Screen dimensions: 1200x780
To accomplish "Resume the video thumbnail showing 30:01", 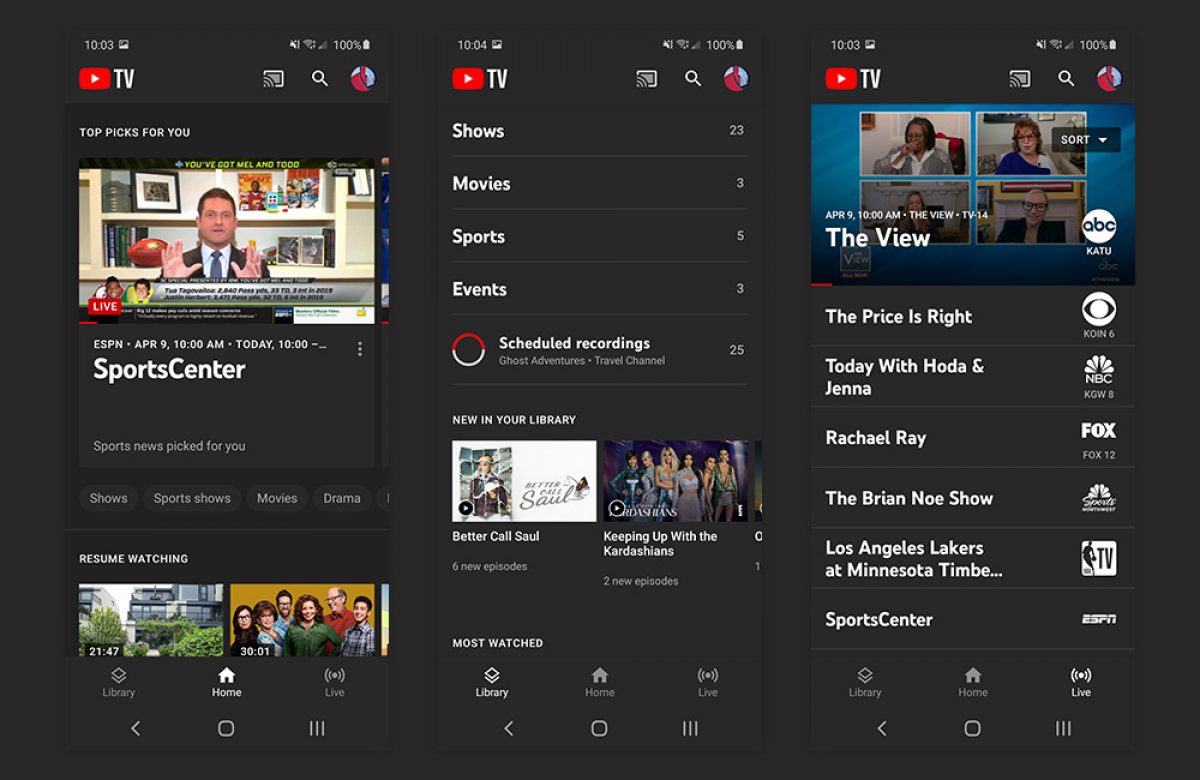I will (302, 620).
